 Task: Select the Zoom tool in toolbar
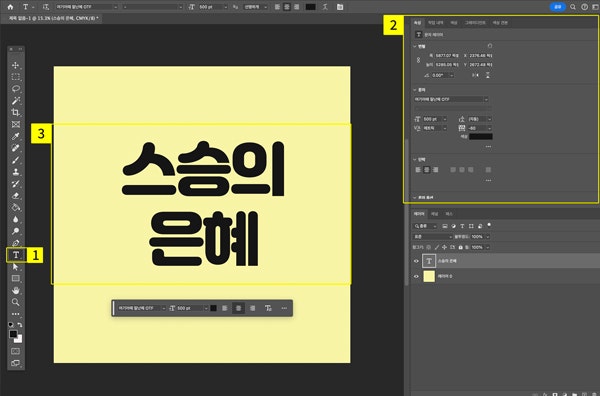(x=16, y=302)
